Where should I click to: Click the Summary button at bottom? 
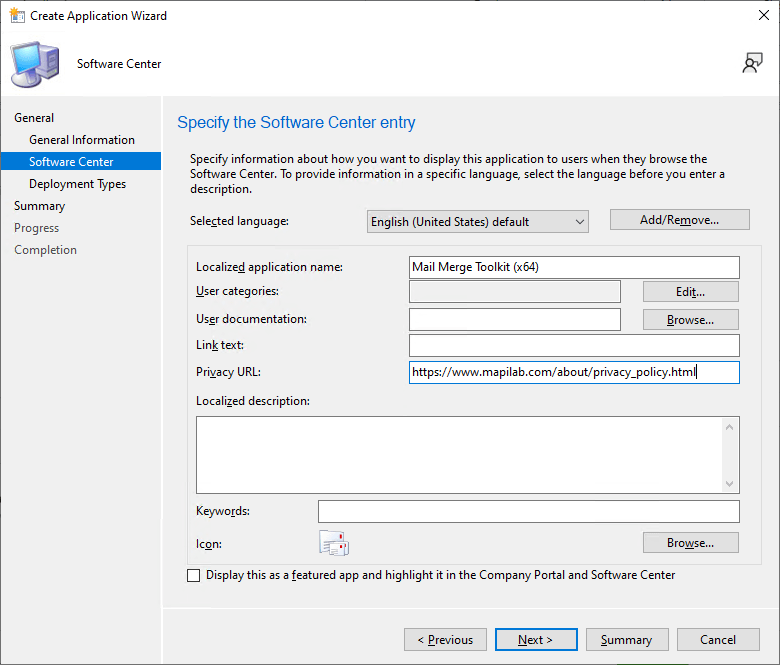[x=627, y=640]
